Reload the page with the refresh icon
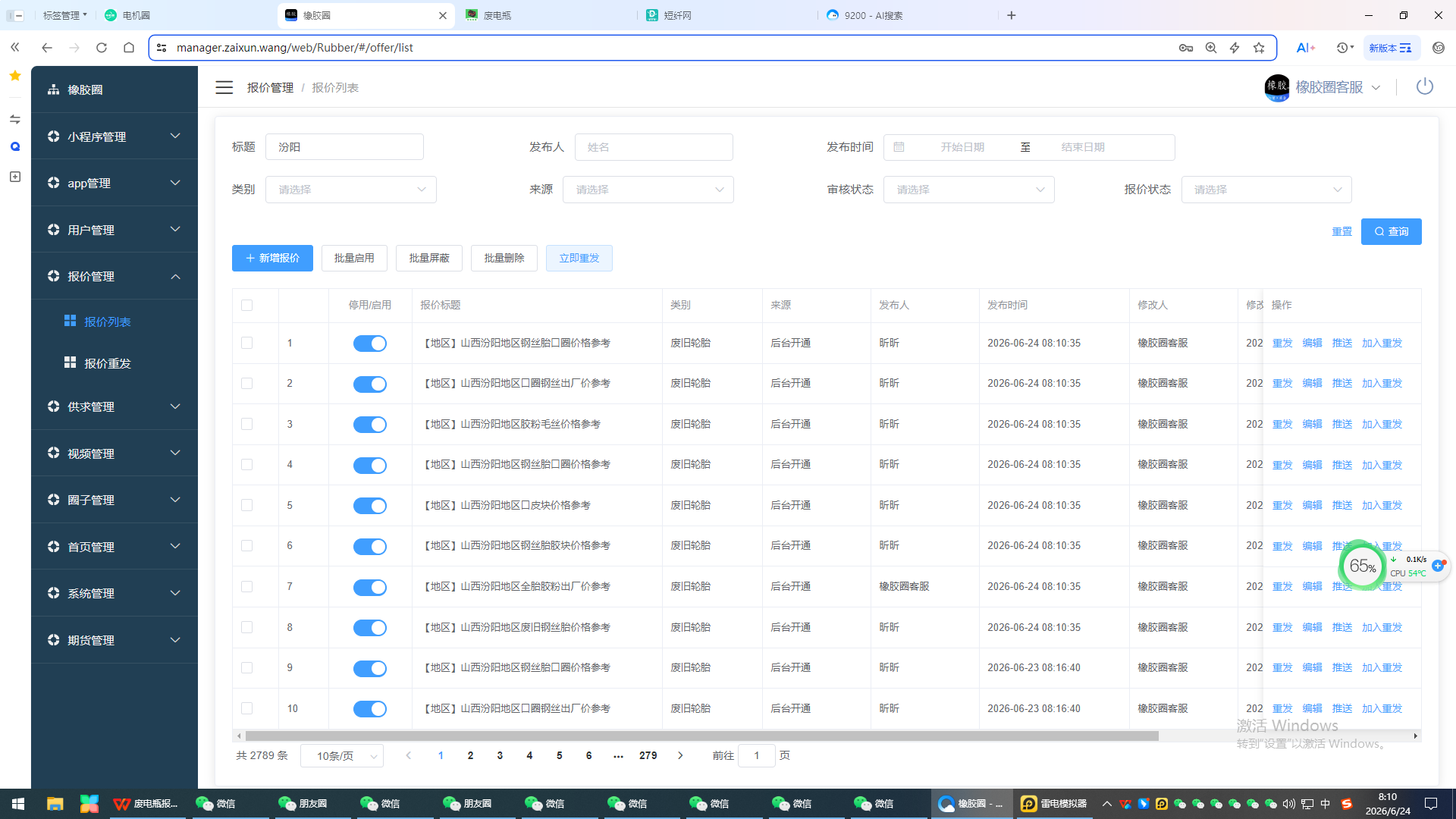This screenshot has height=819, width=1456. click(x=102, y=47)
